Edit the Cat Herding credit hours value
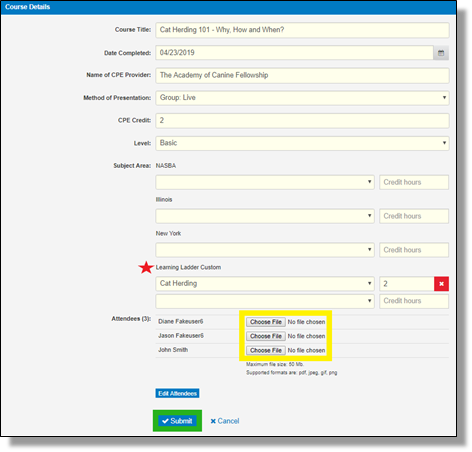 click(x=406, y=284)
